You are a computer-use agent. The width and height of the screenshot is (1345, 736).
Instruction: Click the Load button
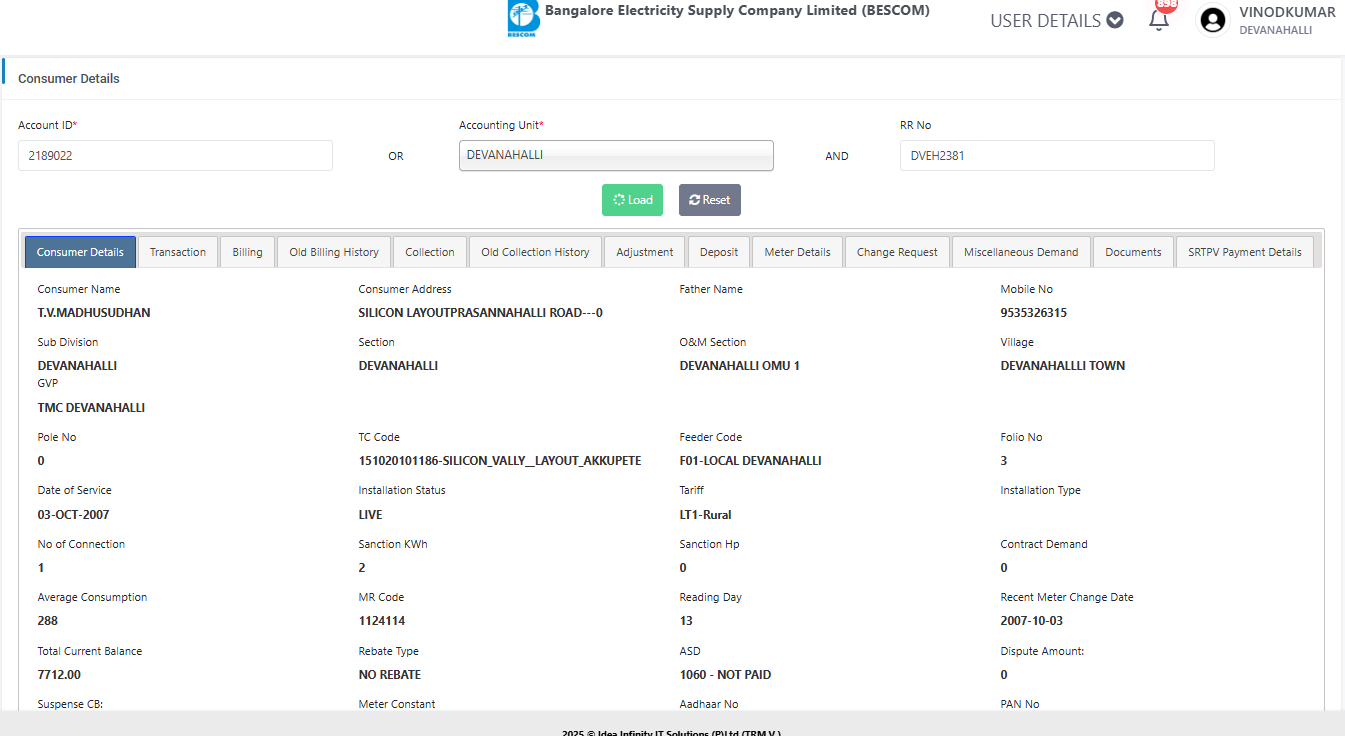tap(632, 200)
